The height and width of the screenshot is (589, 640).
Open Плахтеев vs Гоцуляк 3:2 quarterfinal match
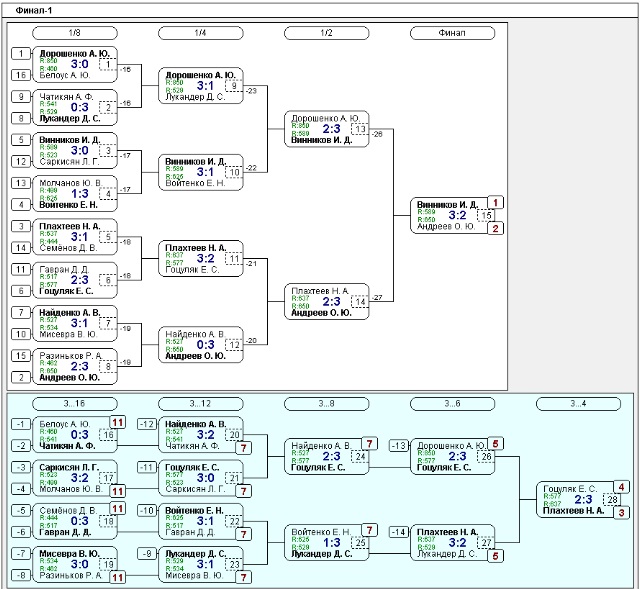click(x=200, y=259)
